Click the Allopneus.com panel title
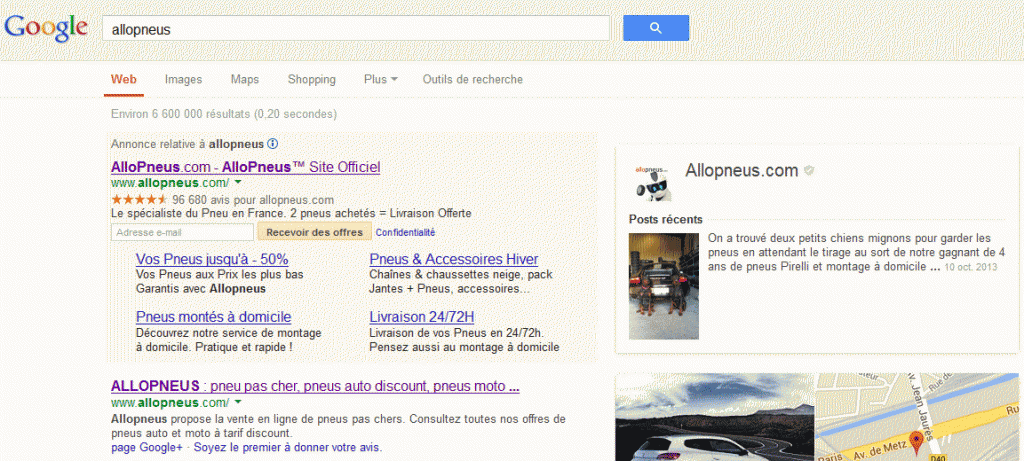The height and width of the screenshot is (461, 1024). pyautogui.click(x=741, y=171)
